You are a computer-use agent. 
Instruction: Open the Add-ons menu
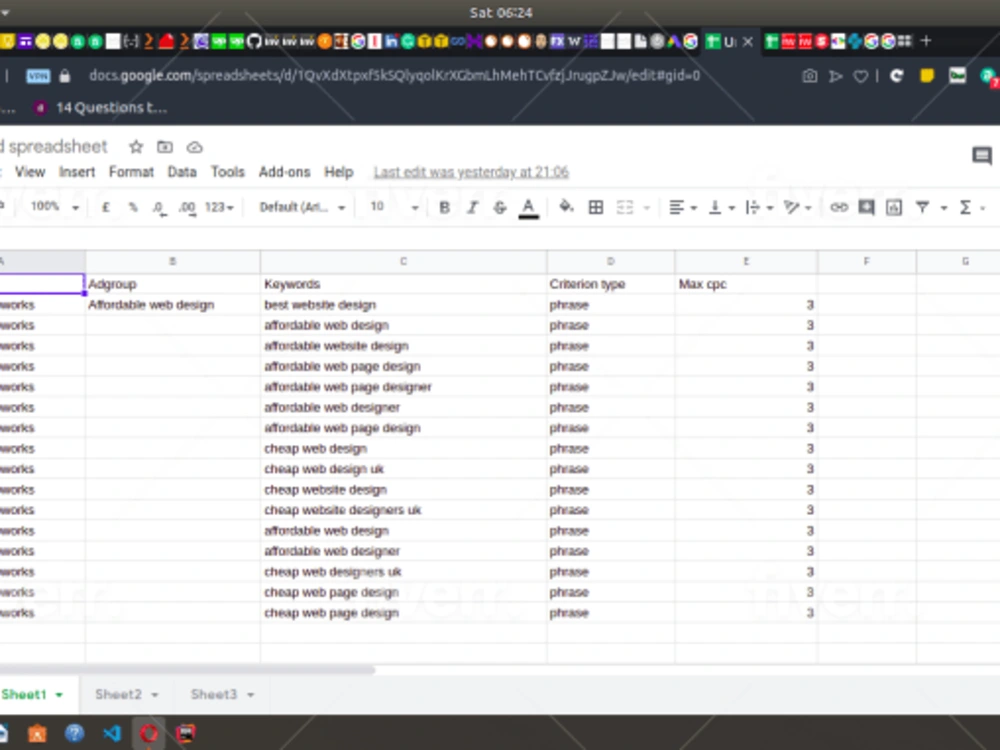pos(284,172)
